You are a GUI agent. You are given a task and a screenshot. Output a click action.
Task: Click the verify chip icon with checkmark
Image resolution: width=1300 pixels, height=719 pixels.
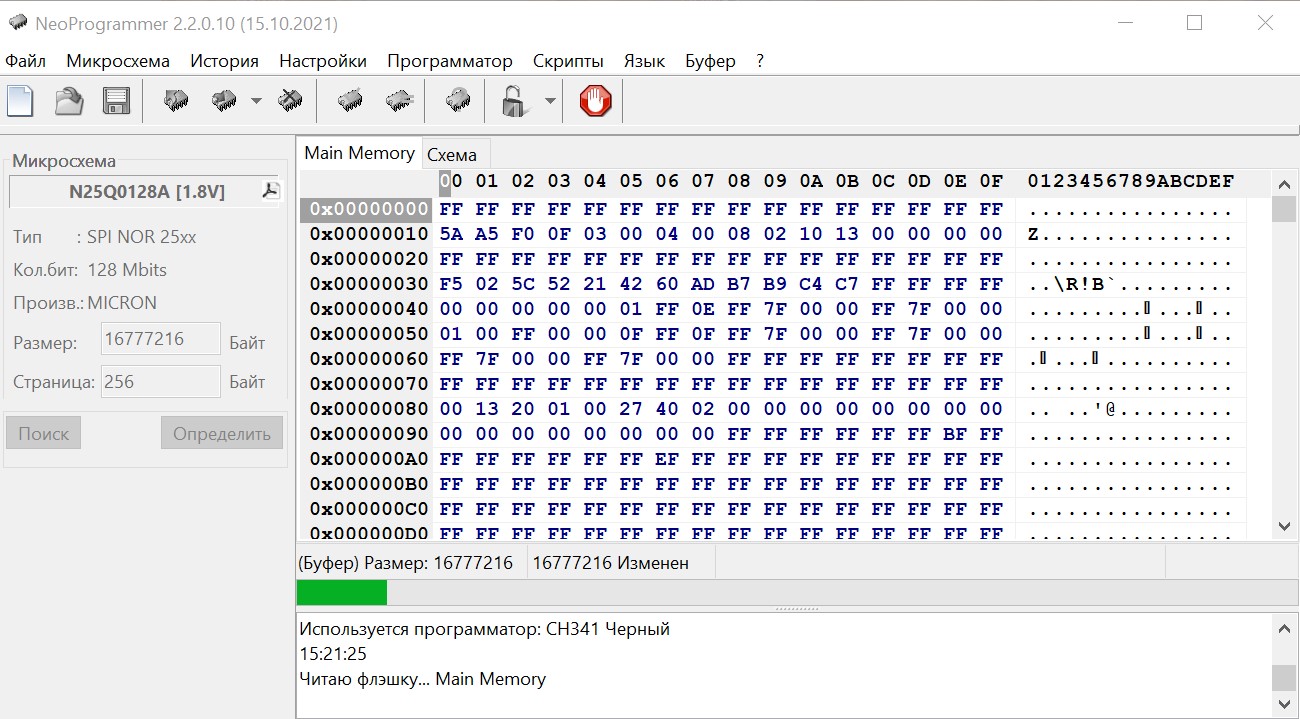coord(351,101)
